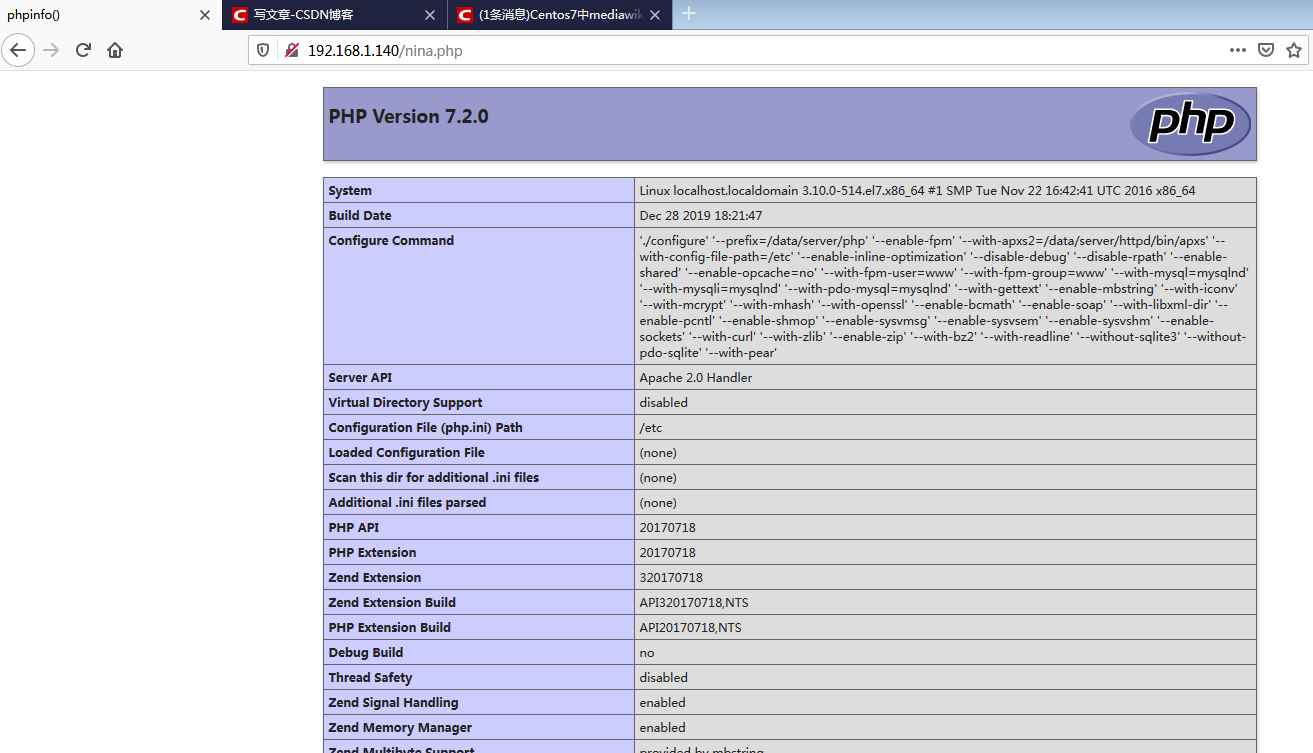The image size is (1313, 753).
Task: Click the PHP Extension label
Action: pos(372,553)
